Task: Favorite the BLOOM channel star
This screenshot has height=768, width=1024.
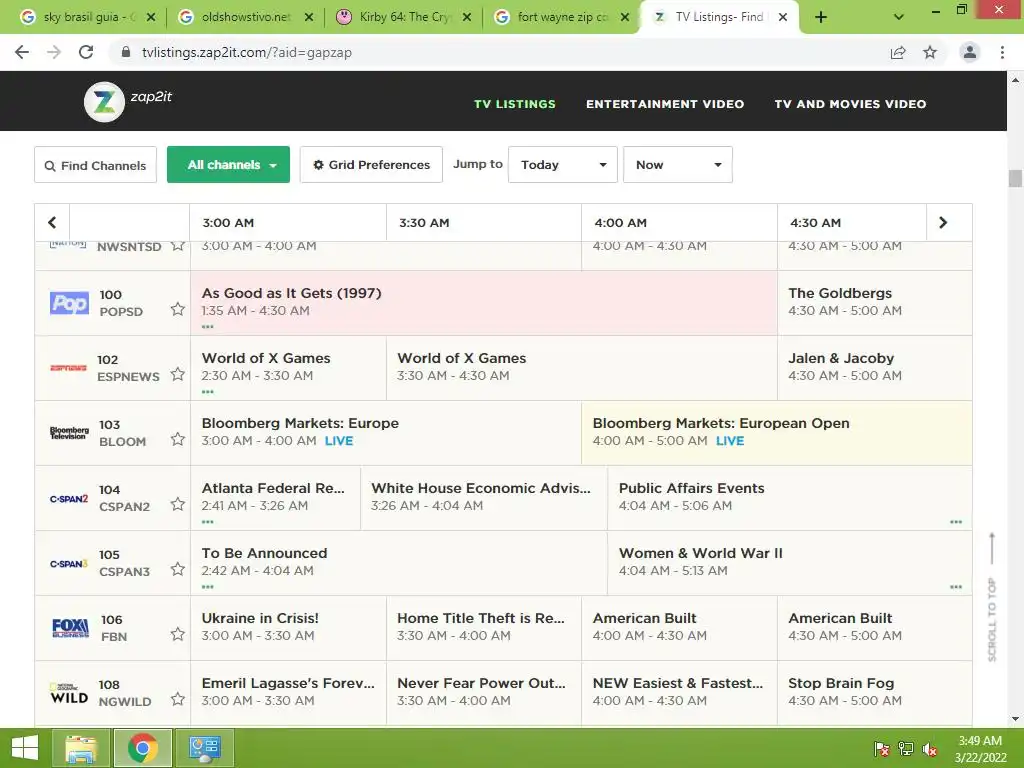Action: [178, 439]
